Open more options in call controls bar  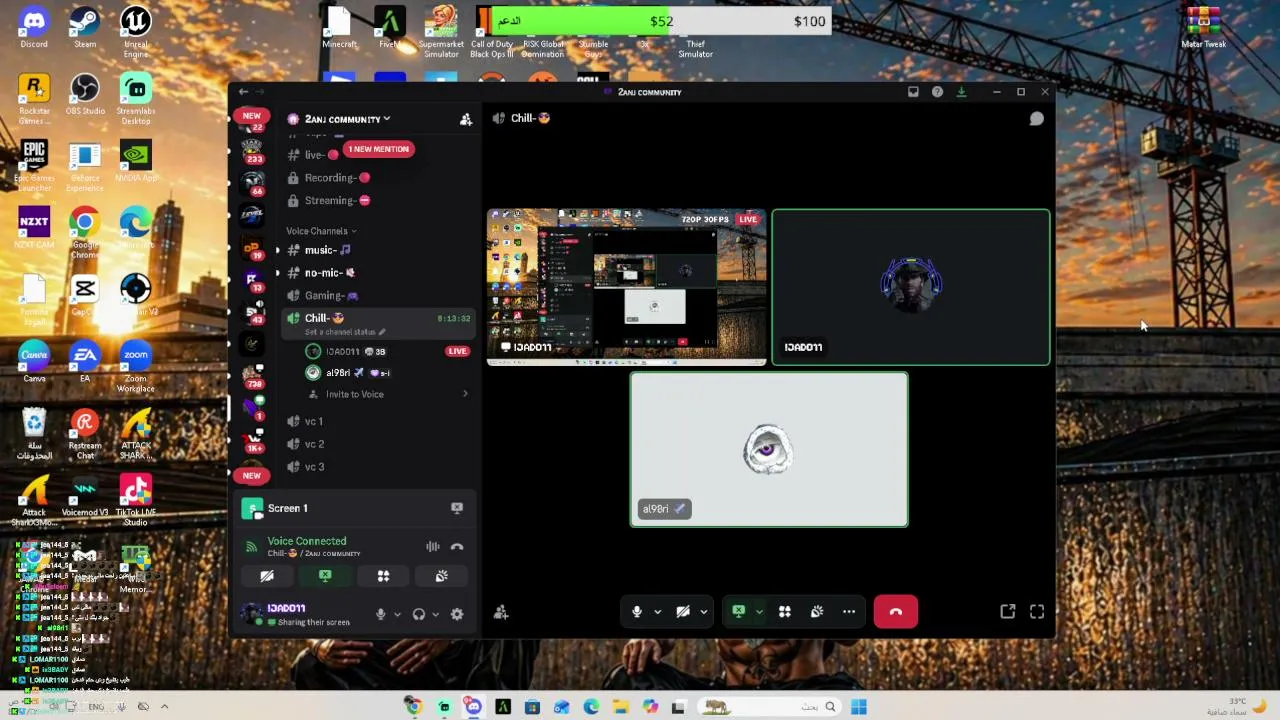(849, 612)
